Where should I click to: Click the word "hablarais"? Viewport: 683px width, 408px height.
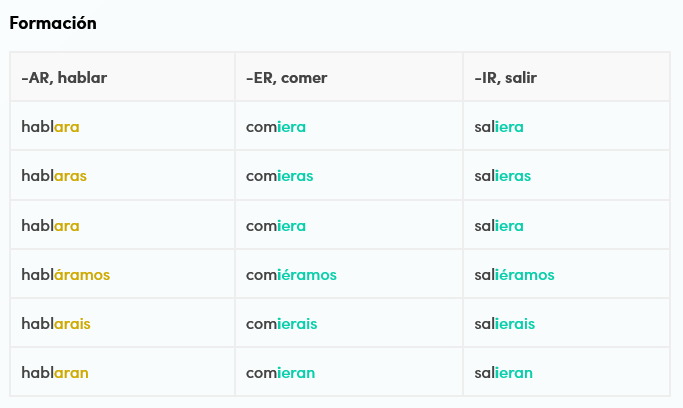pyautogui.click(x=56, y=324)
